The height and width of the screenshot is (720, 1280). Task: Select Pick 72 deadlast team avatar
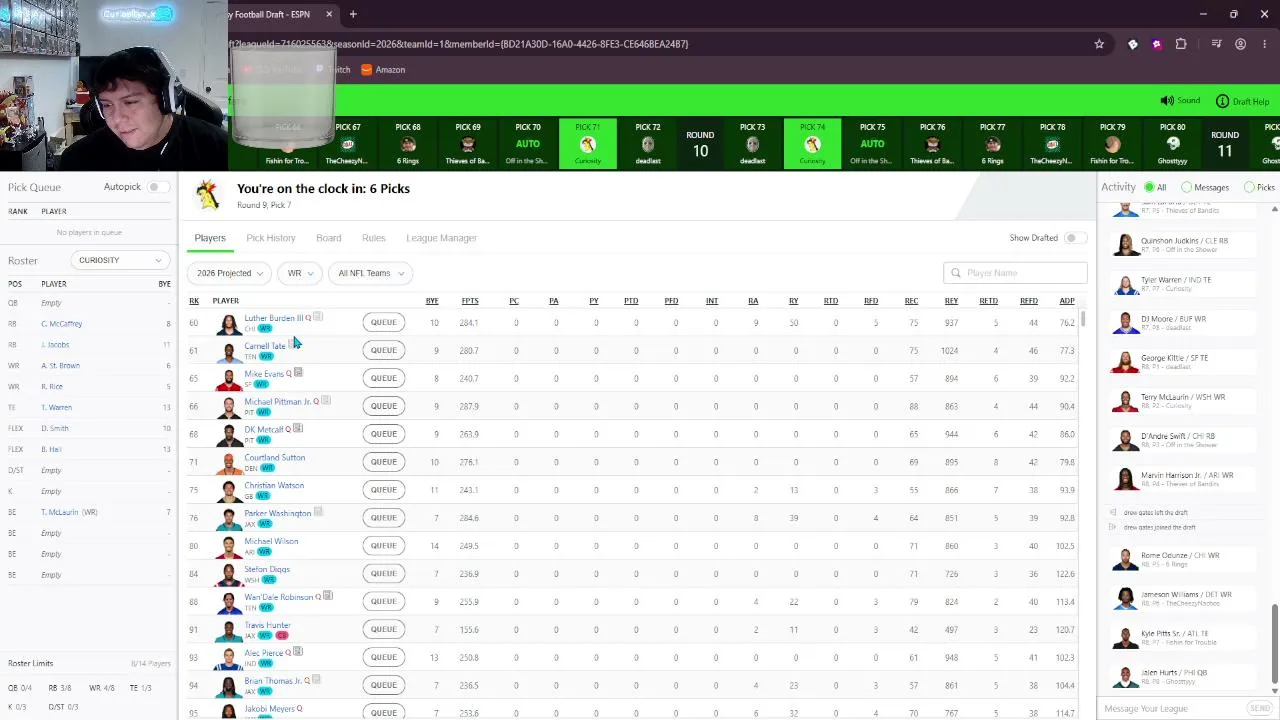coord(648,145)
